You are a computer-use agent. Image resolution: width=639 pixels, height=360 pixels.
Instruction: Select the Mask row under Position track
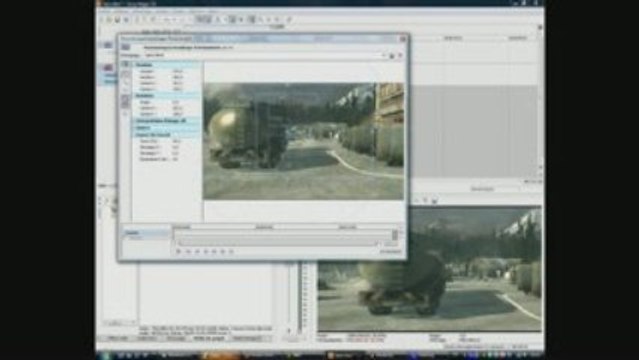pos(146,238)
